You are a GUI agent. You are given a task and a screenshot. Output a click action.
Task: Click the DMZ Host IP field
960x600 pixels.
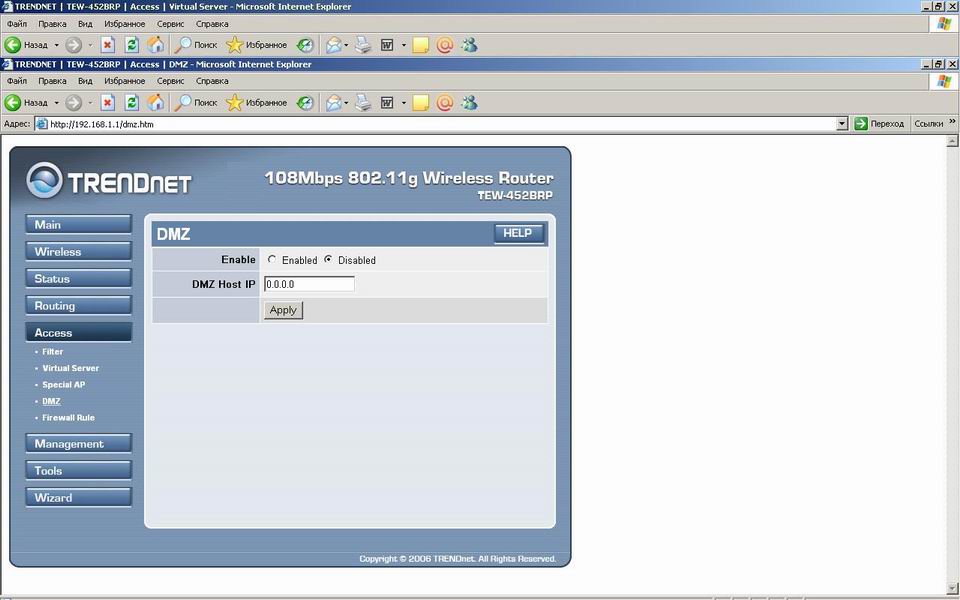(x=309, y=284)
